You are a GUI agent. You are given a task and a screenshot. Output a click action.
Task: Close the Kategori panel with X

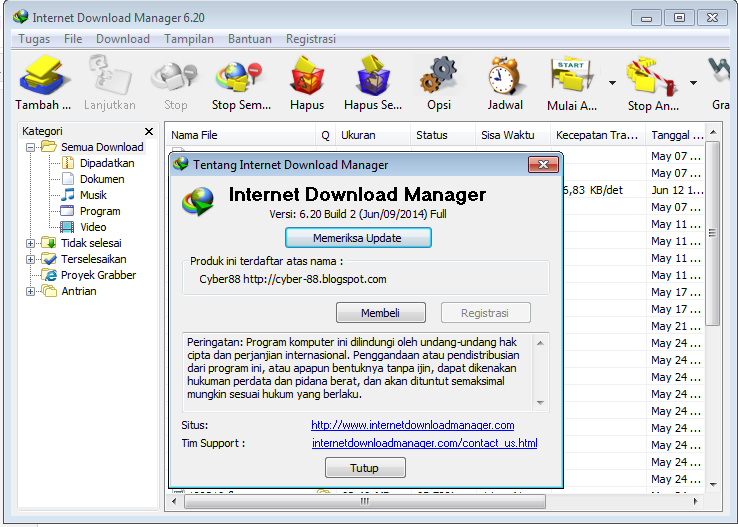(149, 131)
